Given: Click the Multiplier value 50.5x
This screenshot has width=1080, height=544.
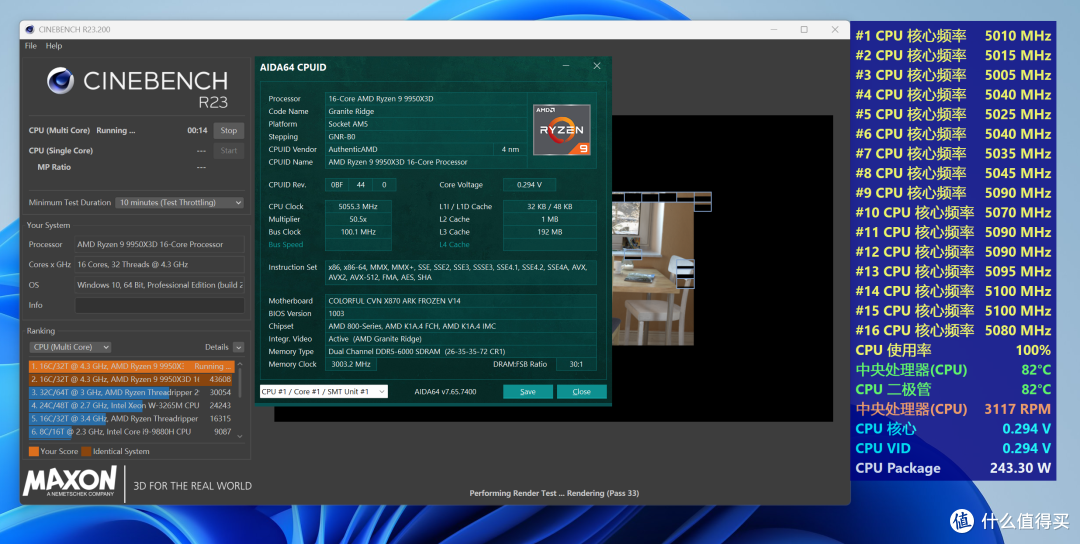Looking at the screenshot, I should tap(358, 219).
